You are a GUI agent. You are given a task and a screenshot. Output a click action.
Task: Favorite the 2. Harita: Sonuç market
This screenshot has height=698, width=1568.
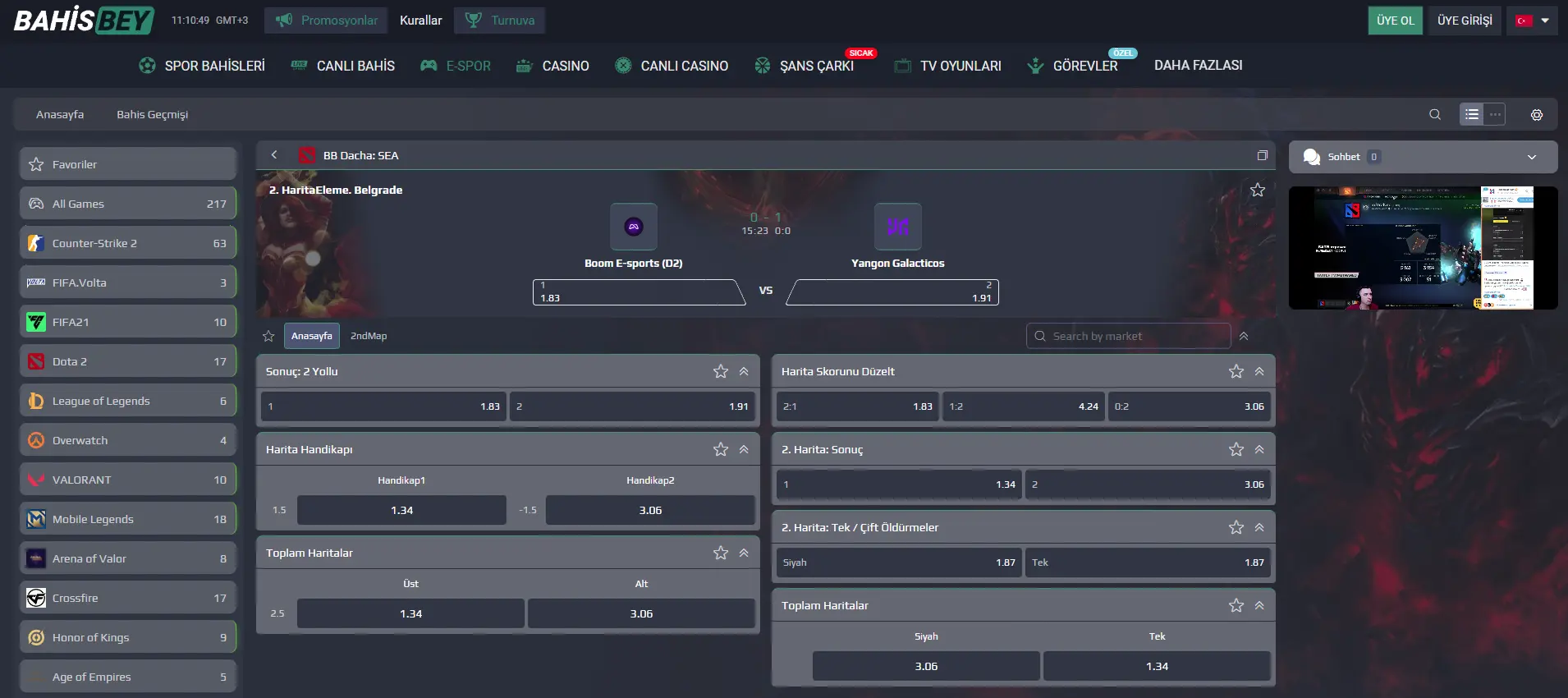coord(1236,449)
